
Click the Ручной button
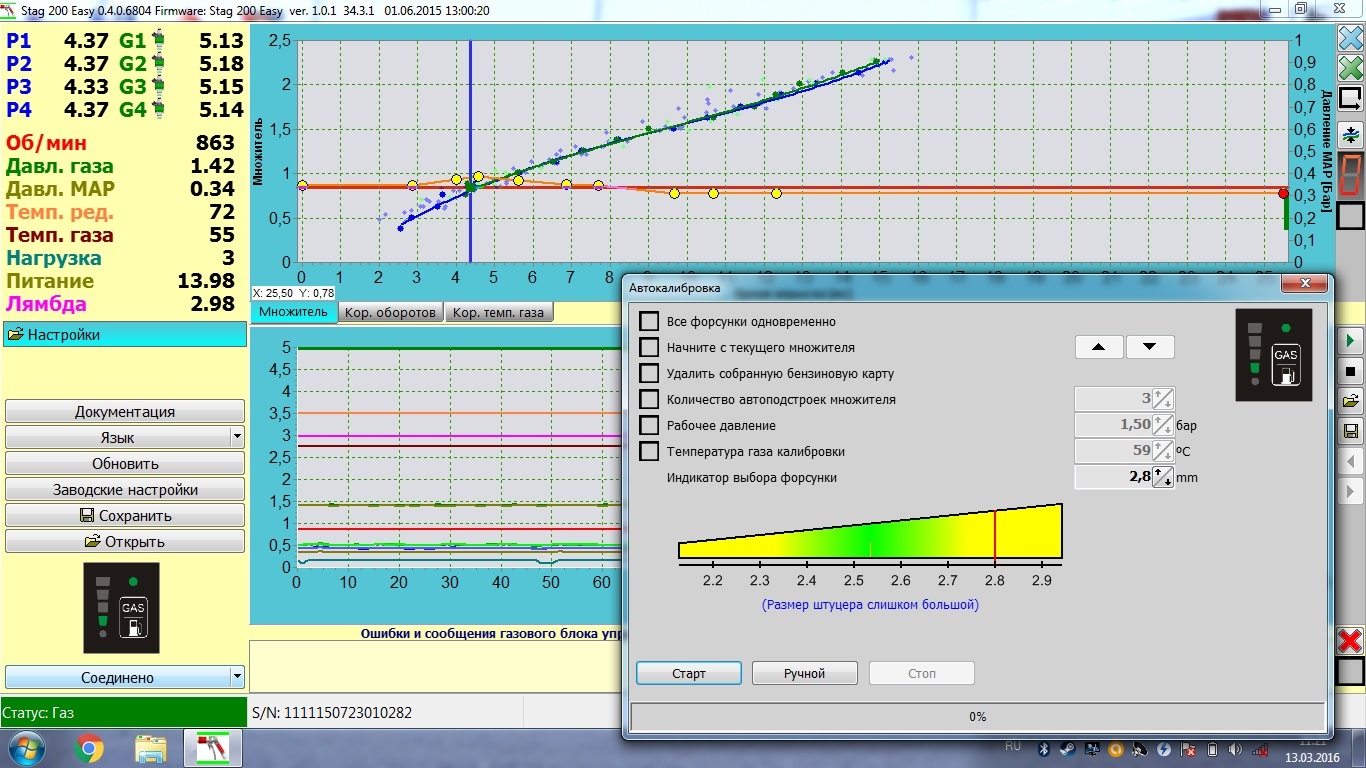[x=805, y=673]
